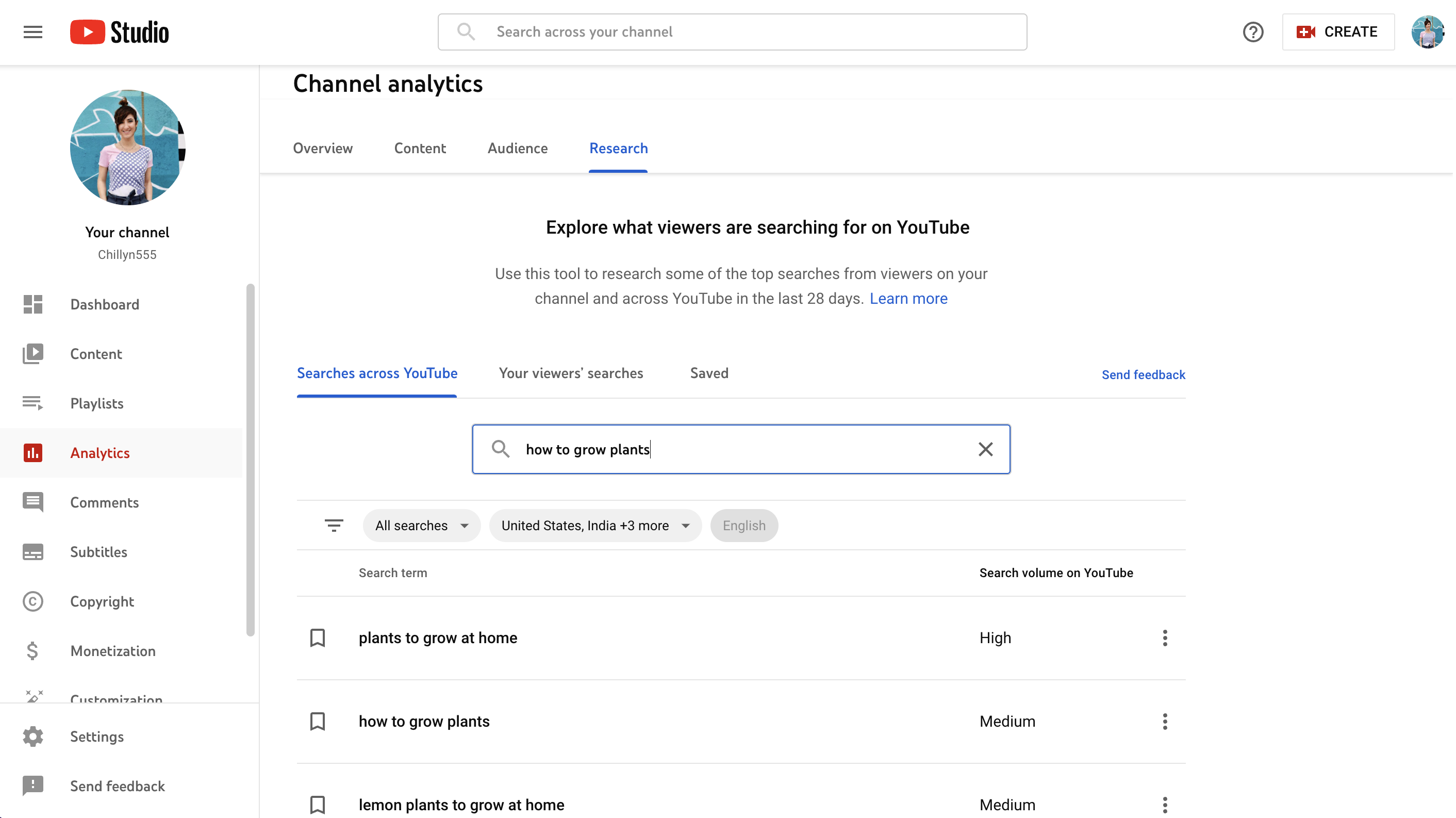The width and height of the screenshot is (1456, 818).
Task: Switch to Your viewers' searches tab
Action: point(571,373)
